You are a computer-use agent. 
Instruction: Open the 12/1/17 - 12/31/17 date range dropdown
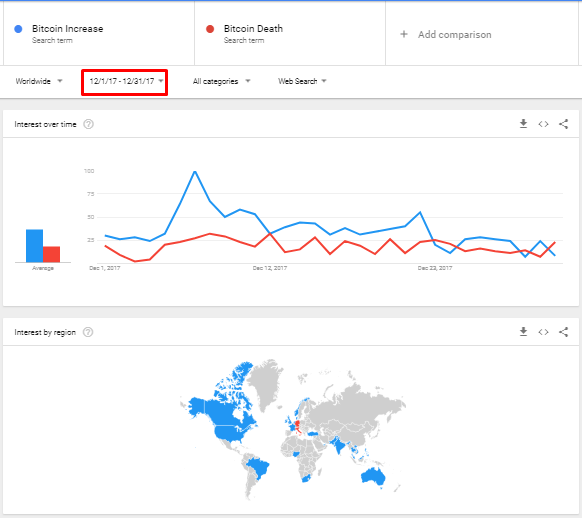pyautogui.click(x=126, y=81)
